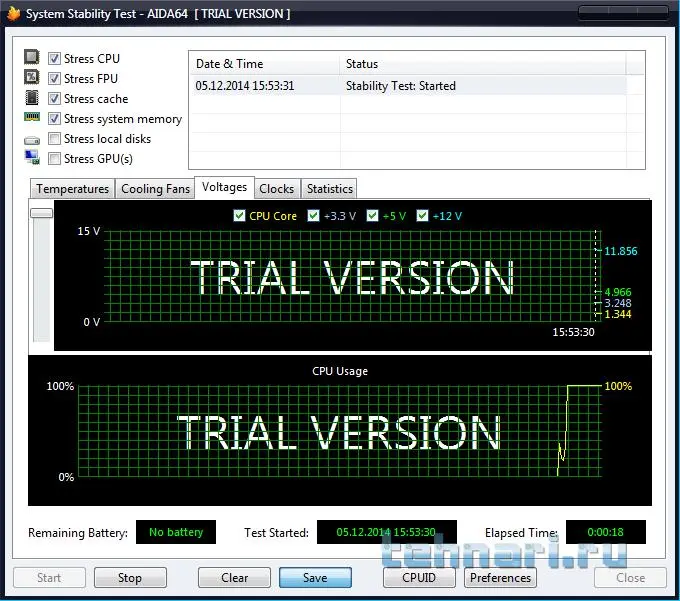Open the Statistics tab
The image size is (680, 601).
330,189
